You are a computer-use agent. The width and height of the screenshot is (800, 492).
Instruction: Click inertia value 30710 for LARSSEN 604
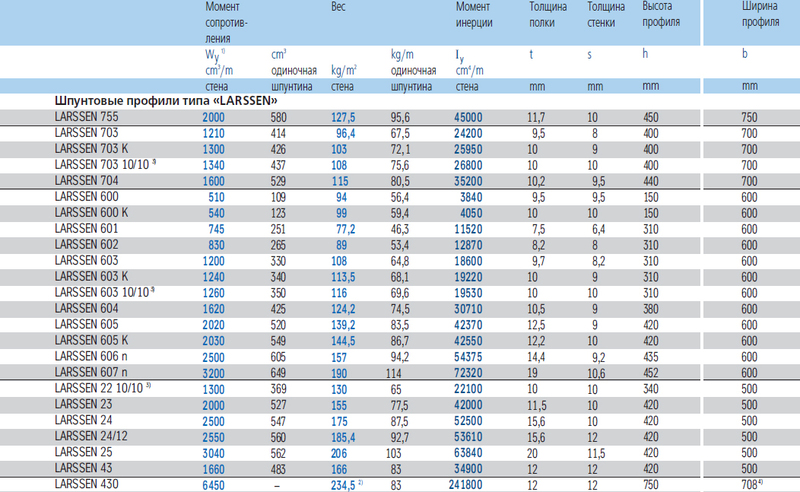[468, 309]
